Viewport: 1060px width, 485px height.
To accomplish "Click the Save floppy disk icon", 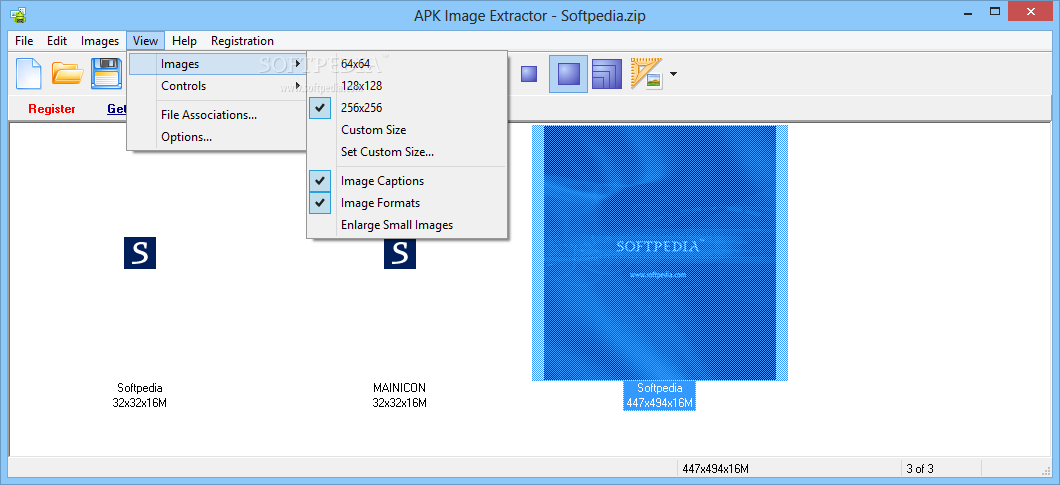I will (106, 74).
